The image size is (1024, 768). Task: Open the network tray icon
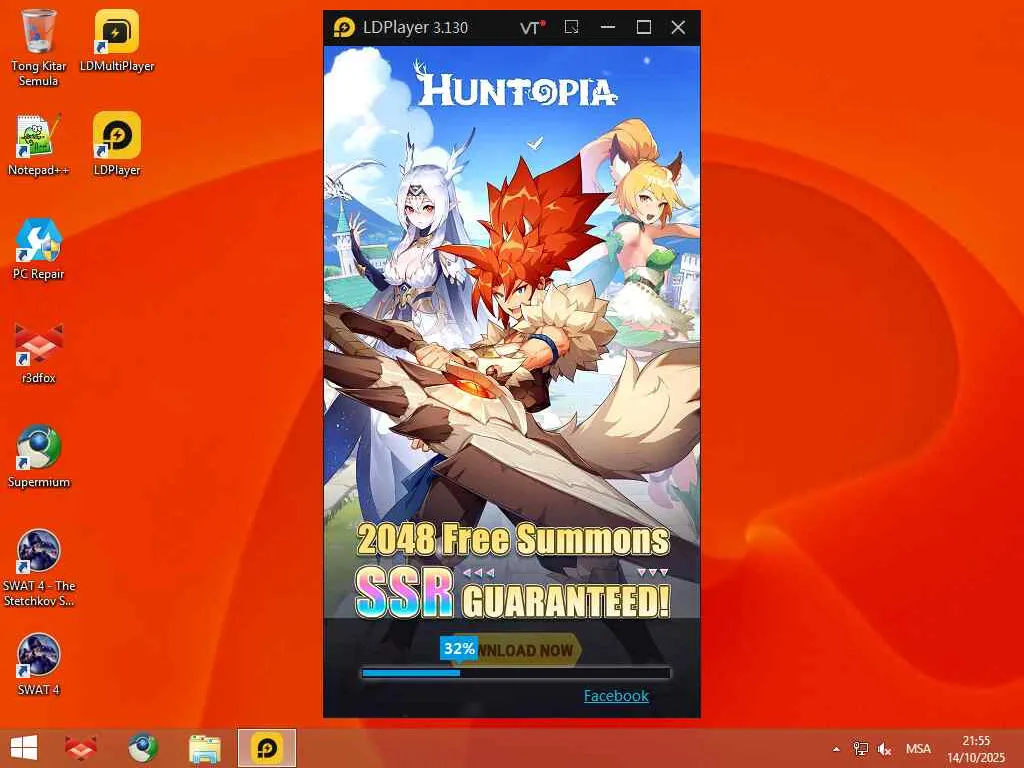pyautogui.click(x=861, y=748)
